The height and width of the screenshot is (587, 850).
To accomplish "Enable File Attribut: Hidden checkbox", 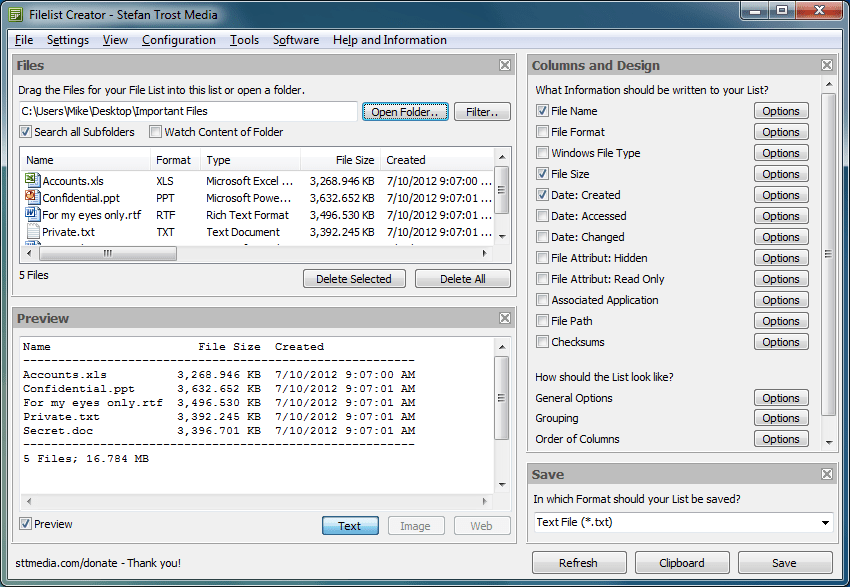I will [542, 257].
